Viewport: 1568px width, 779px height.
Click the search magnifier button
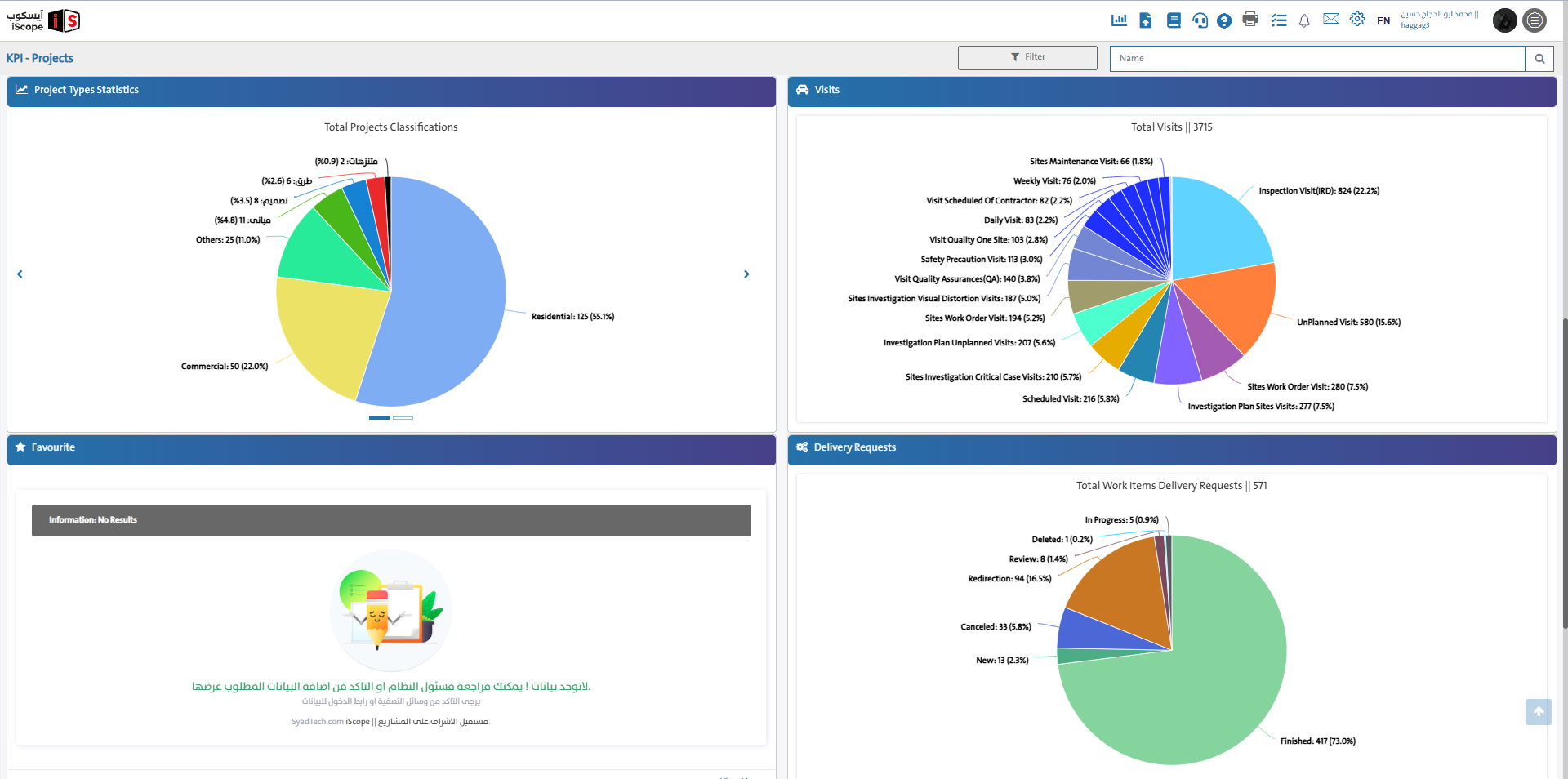point(1539,58)
